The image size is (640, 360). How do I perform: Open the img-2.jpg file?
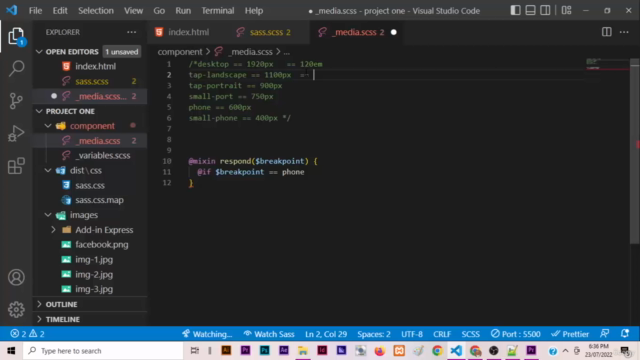90,274
